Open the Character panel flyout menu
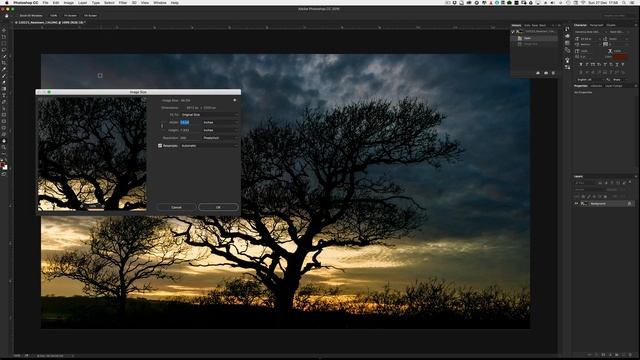 point(636,25)
